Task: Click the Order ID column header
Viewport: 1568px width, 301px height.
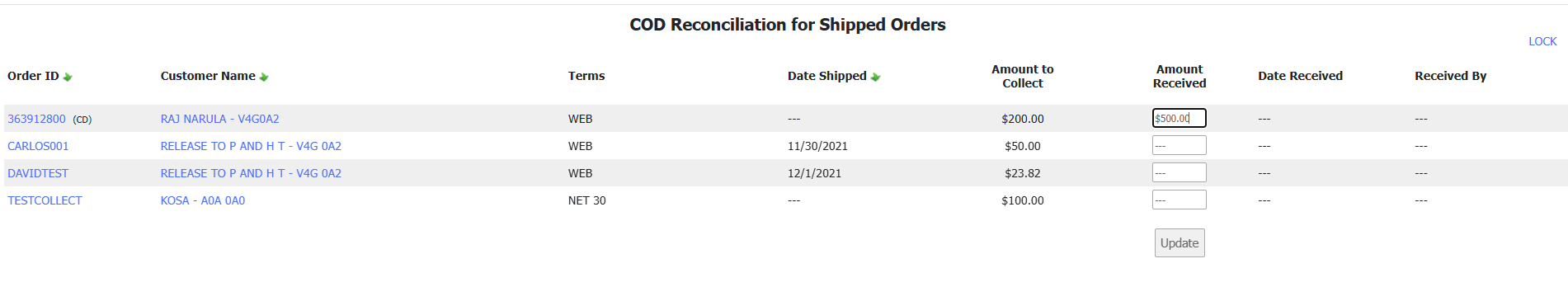Action: tap(33, 76)
